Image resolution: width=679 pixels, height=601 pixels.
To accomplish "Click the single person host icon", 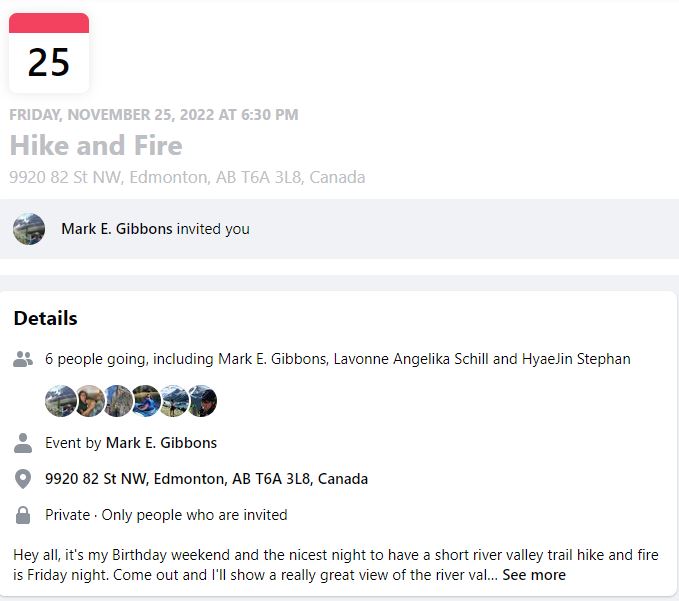I will [23, 443].
